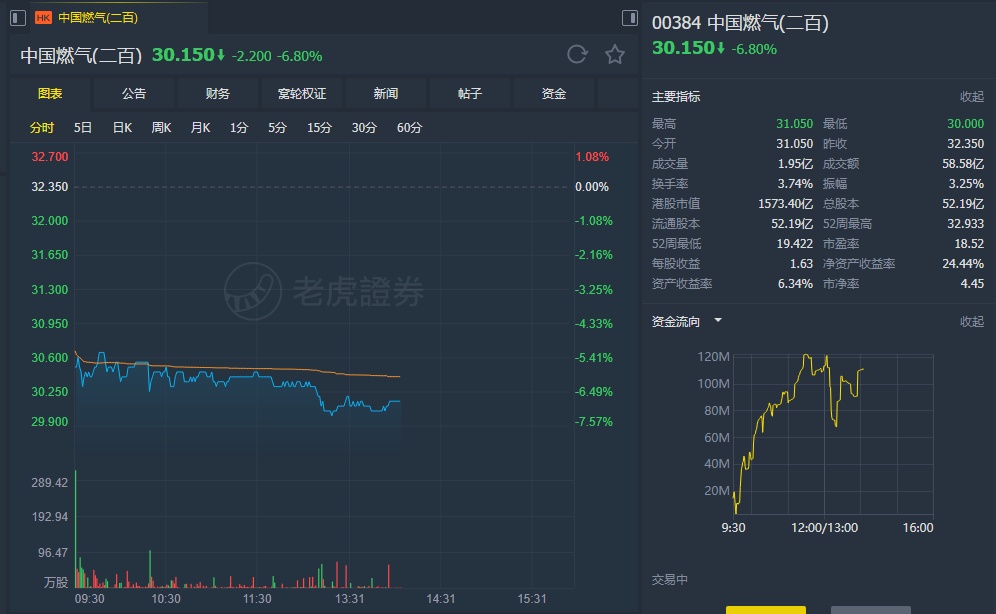Click the yellow button at bottom right
Viewport: 996px width, 614px height.
[766, 610]
